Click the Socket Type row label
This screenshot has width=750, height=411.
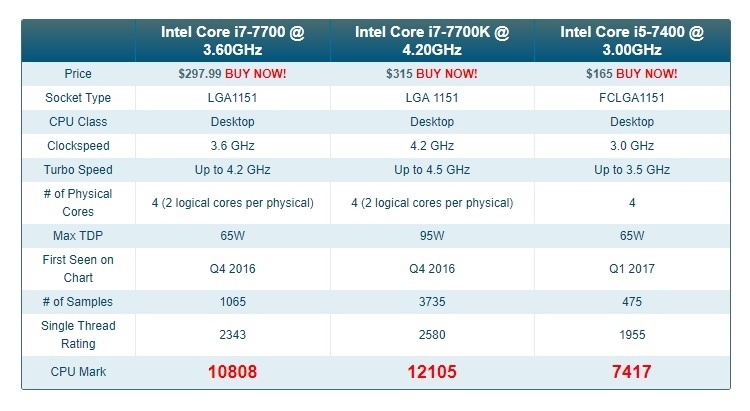tap(78, 98)
